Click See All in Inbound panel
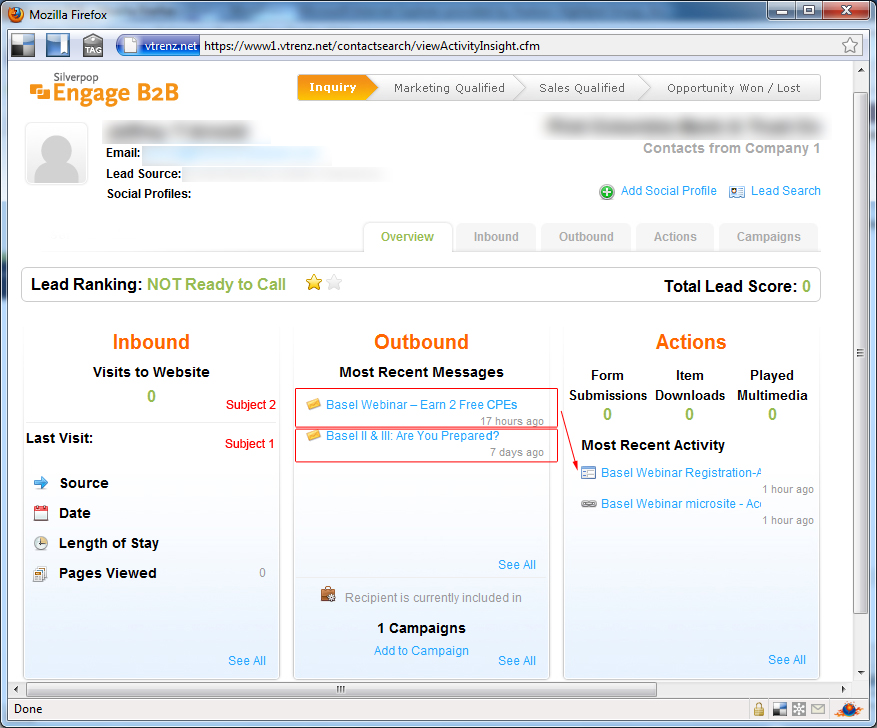Viewport: 877px width, 728px height. tap(247, 661)
